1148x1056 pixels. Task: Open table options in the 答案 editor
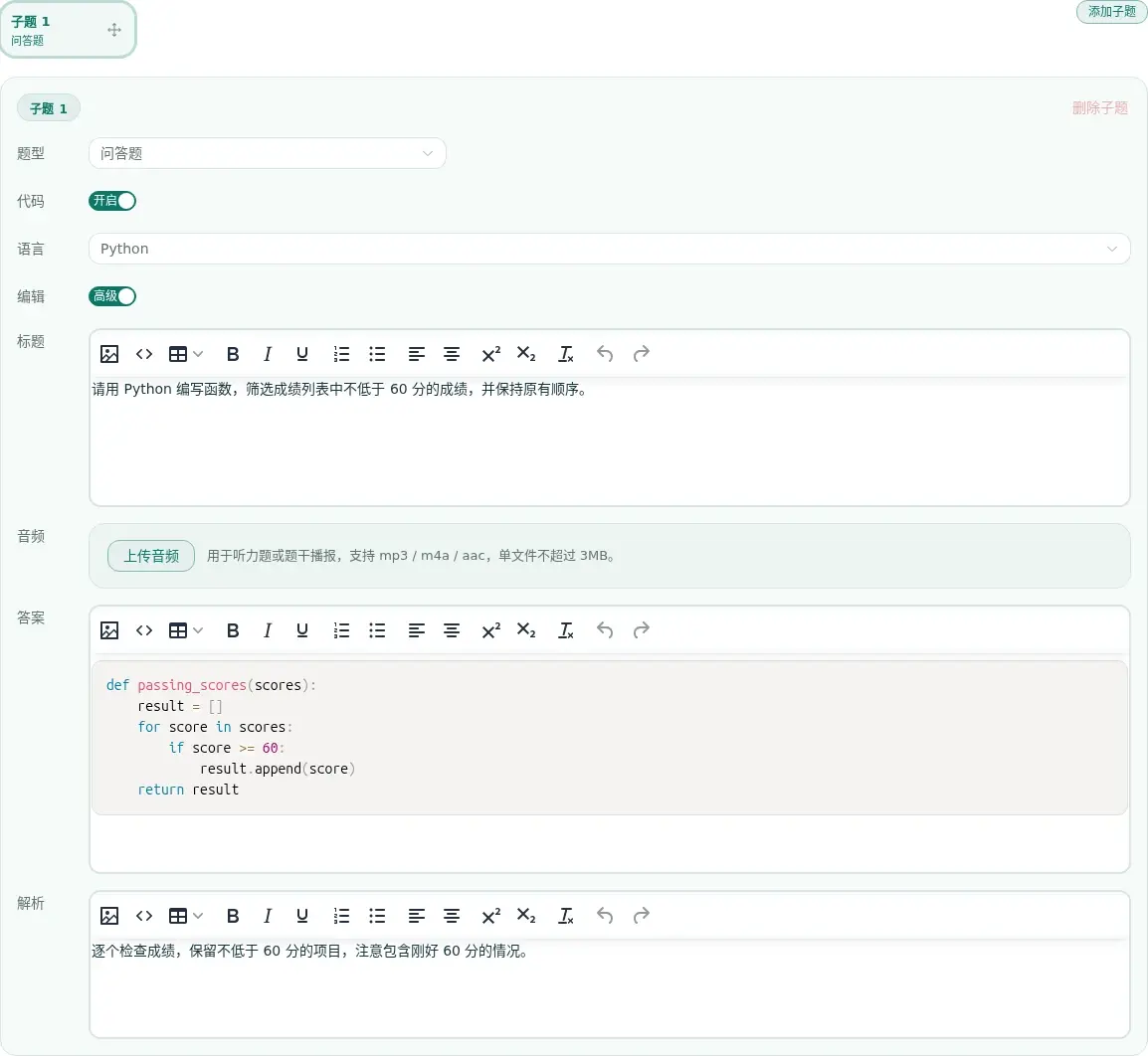tap(186, 630)
